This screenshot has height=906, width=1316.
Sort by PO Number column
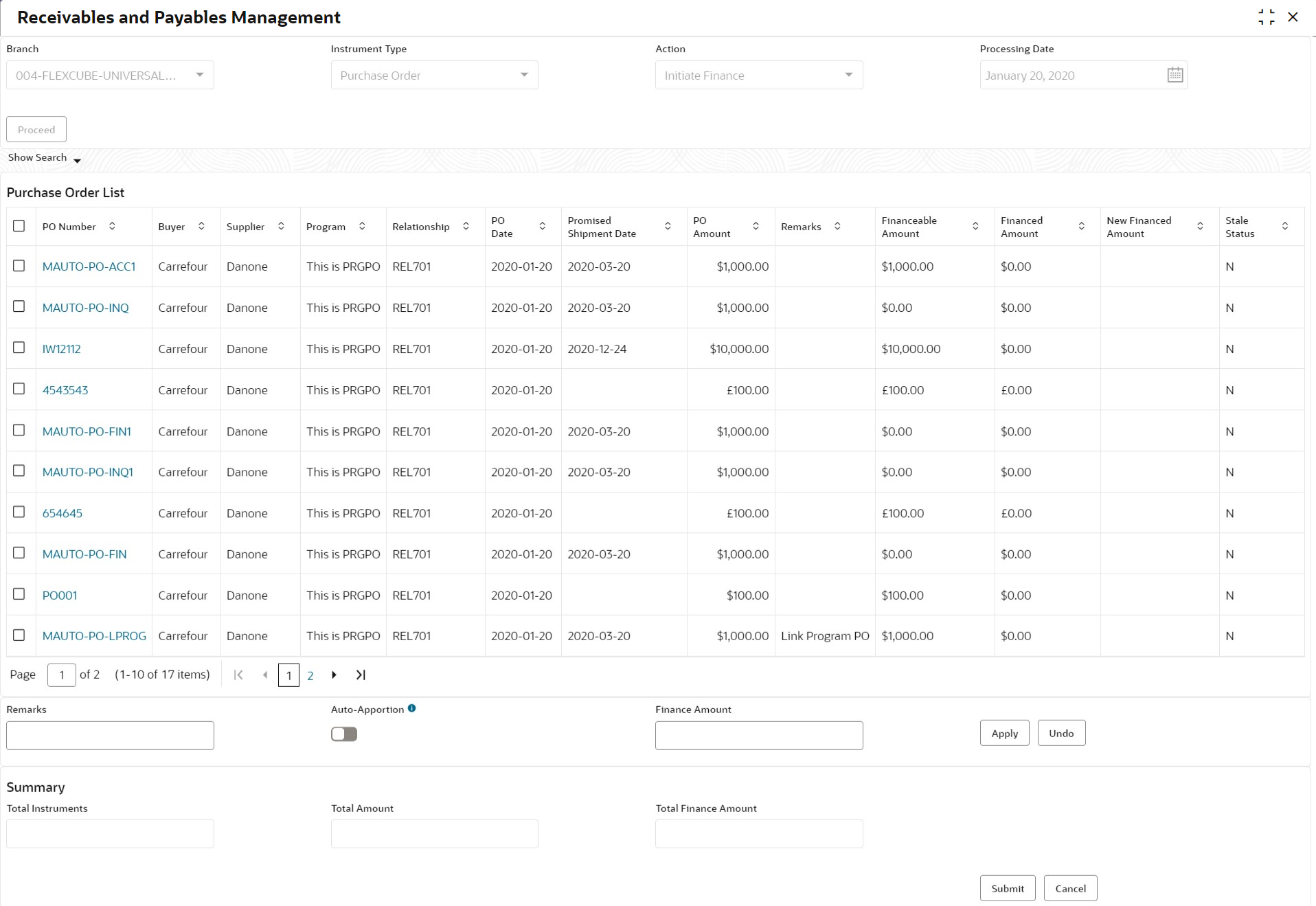(112, 226)
